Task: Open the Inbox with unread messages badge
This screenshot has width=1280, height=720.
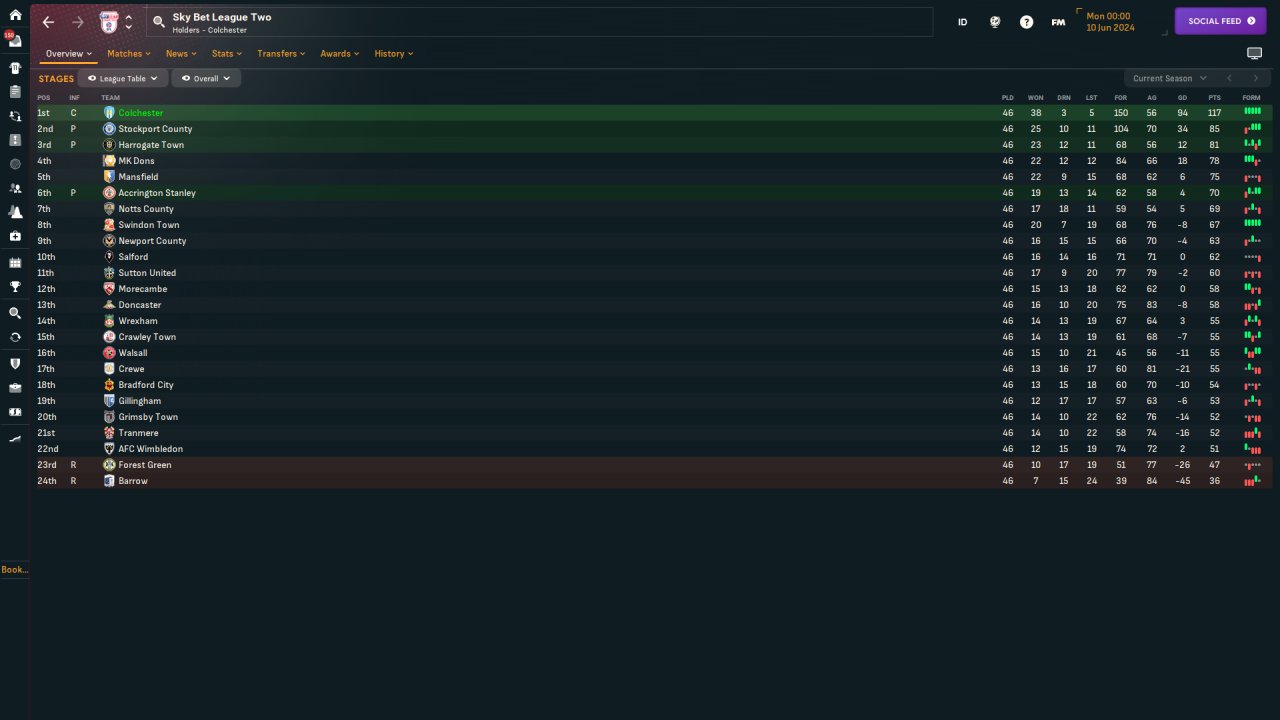Action: click(x=15, y=40)
